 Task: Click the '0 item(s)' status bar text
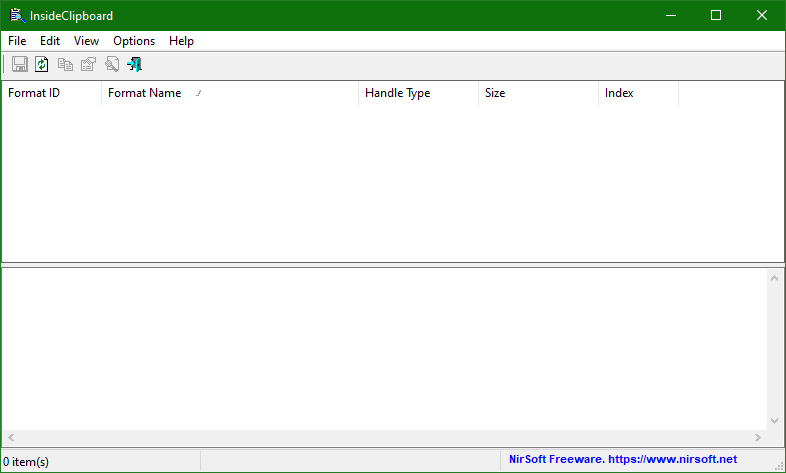pyautogui.click(x=26, y=461)
